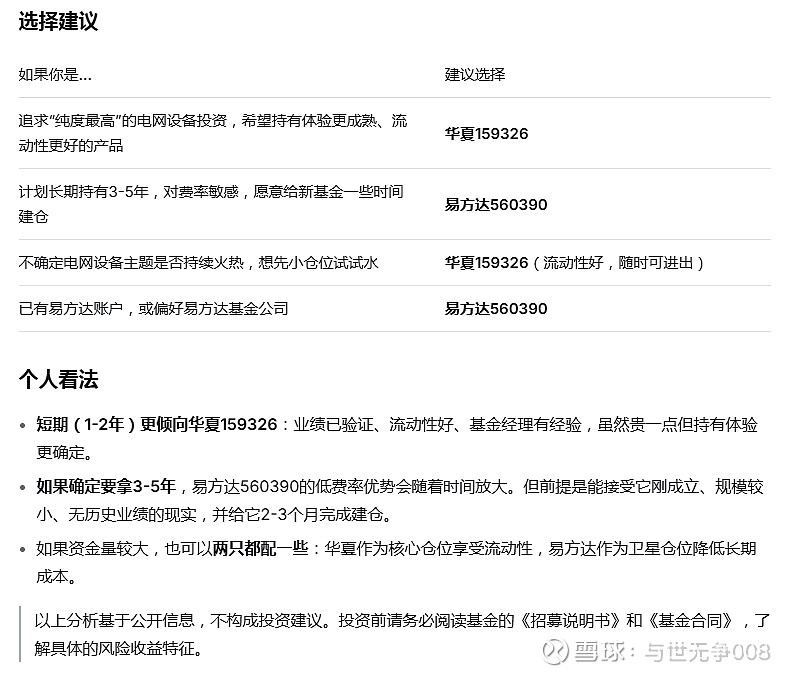The image size is (793, 676).
Task: Click the 建议选择 column header
Action: [475, 75]
